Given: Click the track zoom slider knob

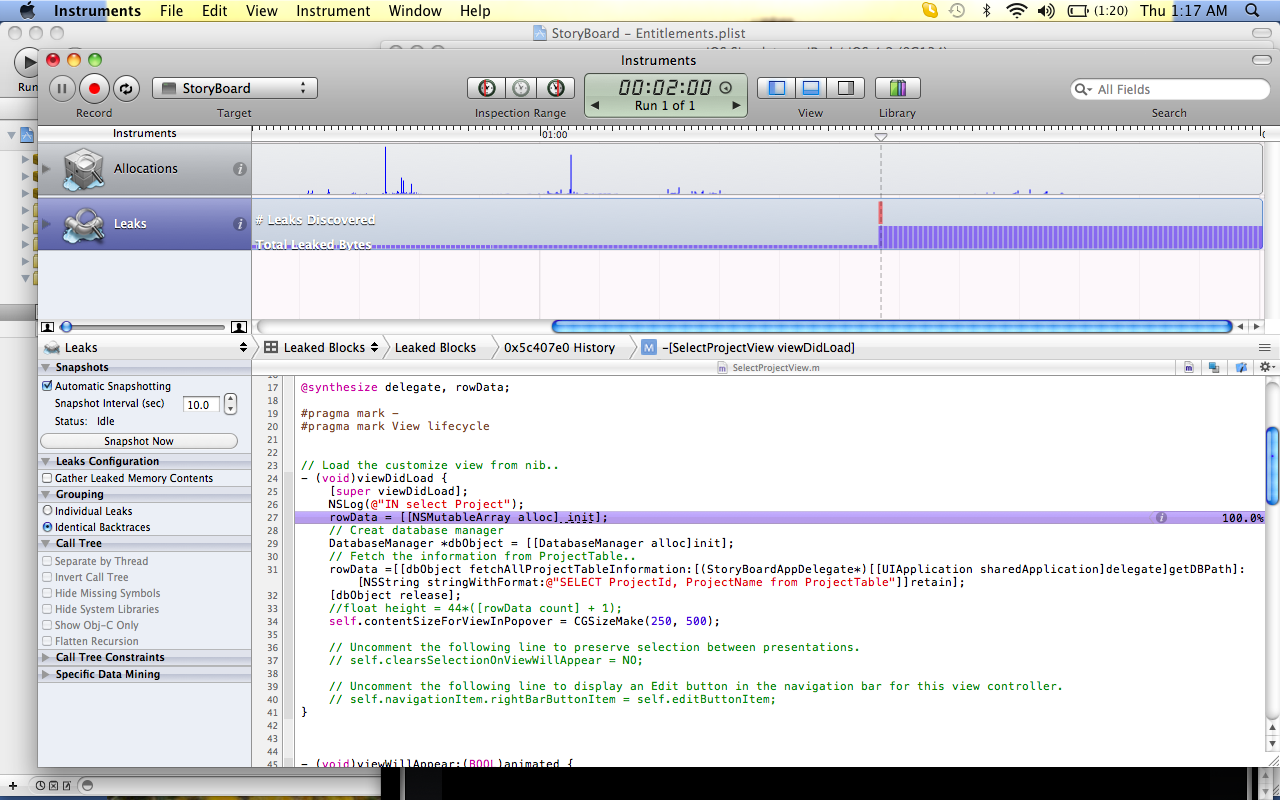Looking at the screenshot, I should pyautogui.click(x=66, y=327).
